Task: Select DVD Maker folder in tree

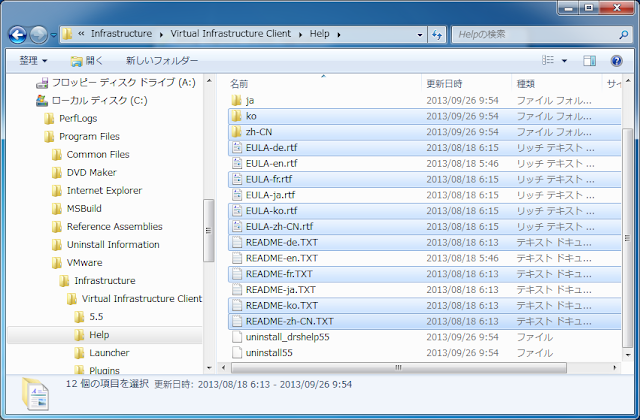Action: coord(84,173)
